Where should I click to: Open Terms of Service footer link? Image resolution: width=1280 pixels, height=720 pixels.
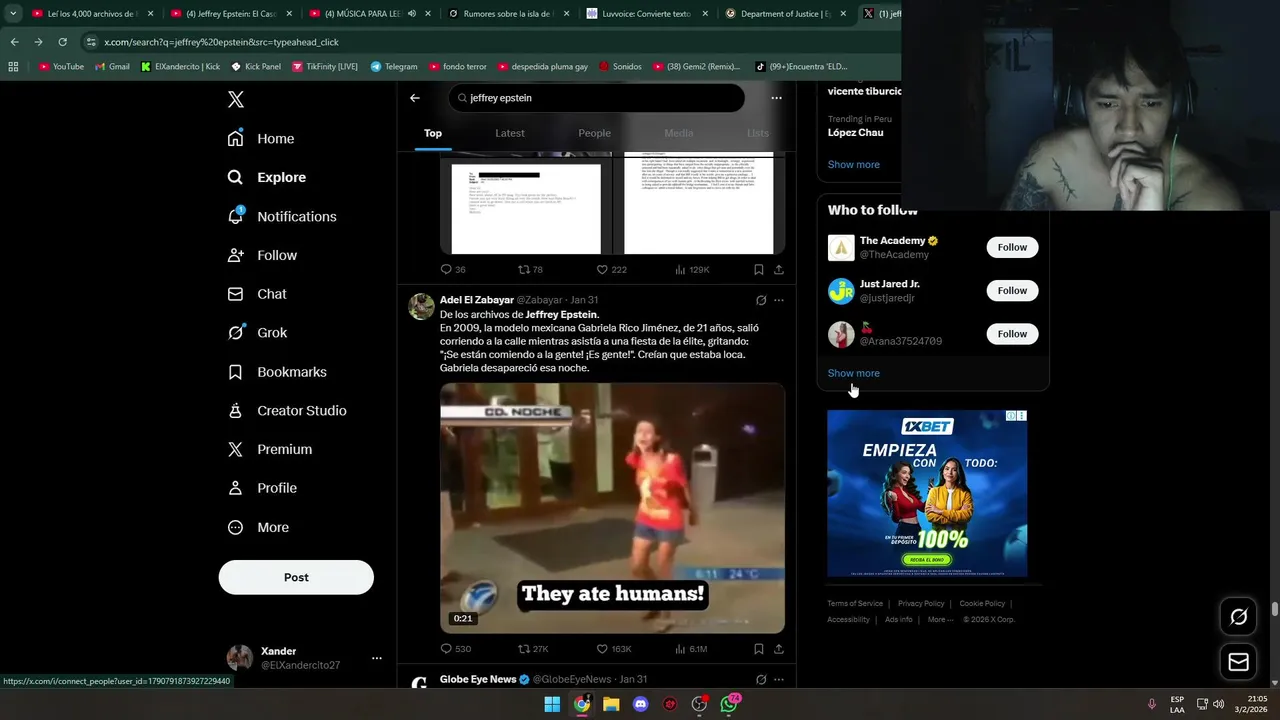click(x=855, y=604)
